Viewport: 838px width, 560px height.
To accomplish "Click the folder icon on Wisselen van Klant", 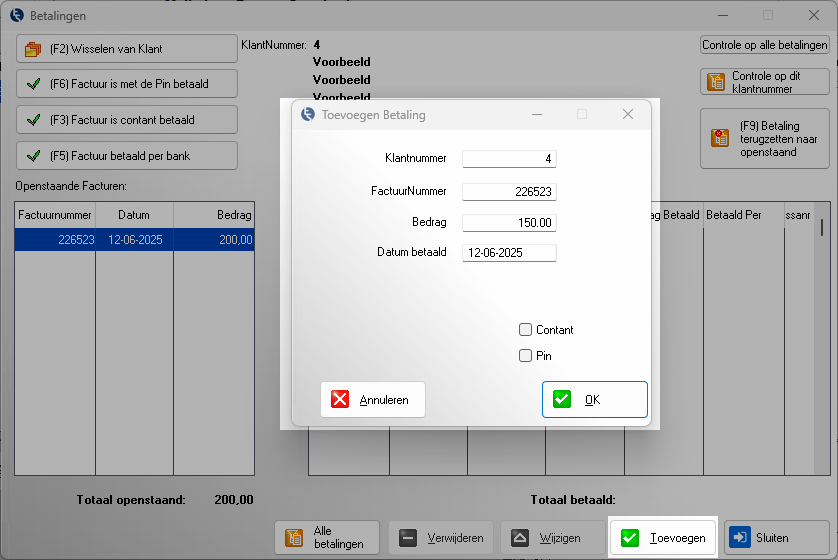I will (x=33, y=49).
